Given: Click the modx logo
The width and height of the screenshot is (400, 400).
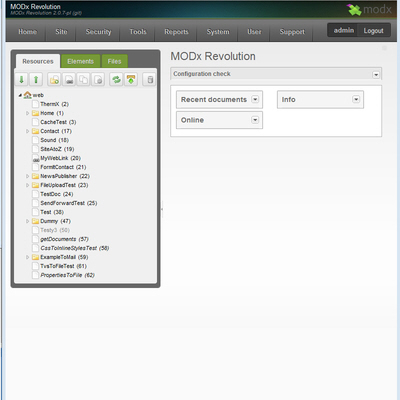Looking at the screenshot, I should coord(370,9).
